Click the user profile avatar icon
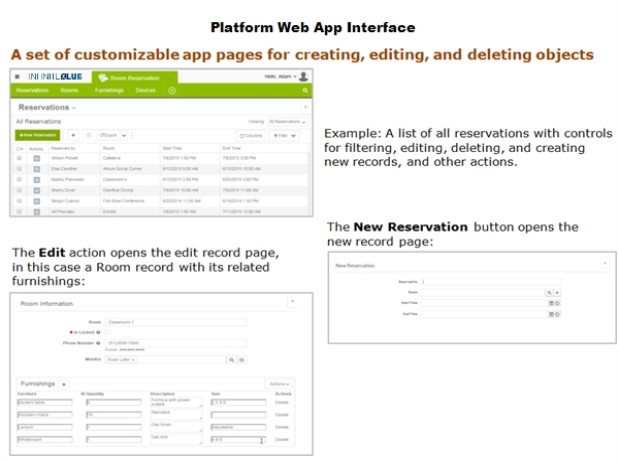The image size is (619, 460). 303,76
